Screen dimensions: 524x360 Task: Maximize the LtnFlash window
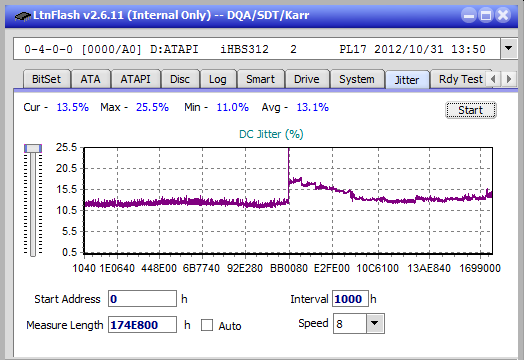486,15
